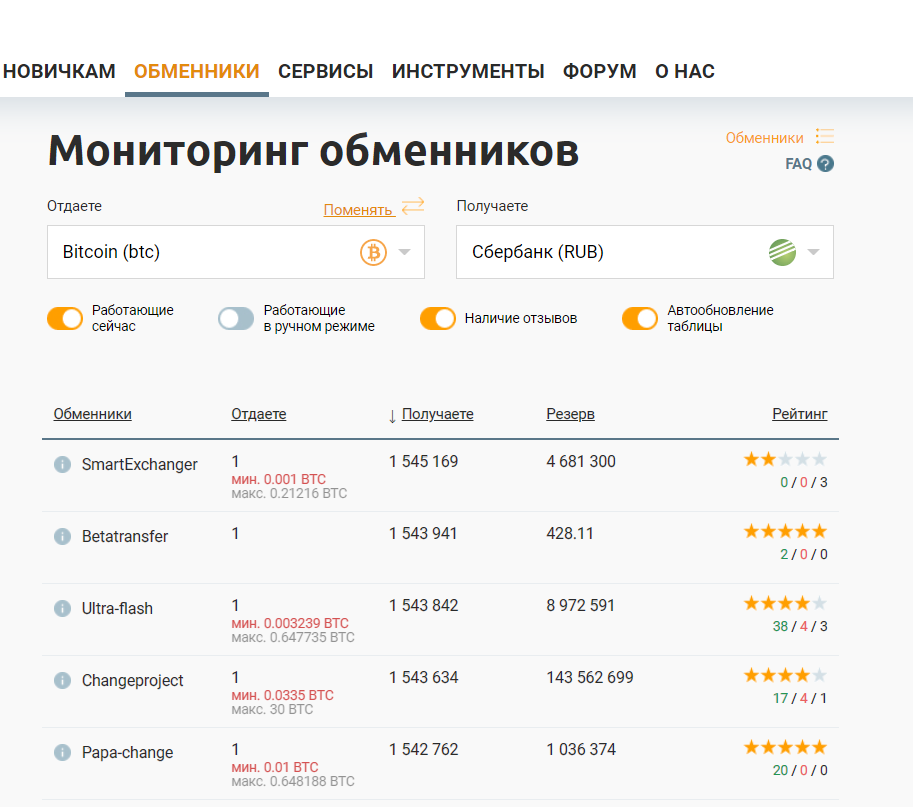
Task: Click the info icon next to Betatransfer
Action: click(62, 536)
